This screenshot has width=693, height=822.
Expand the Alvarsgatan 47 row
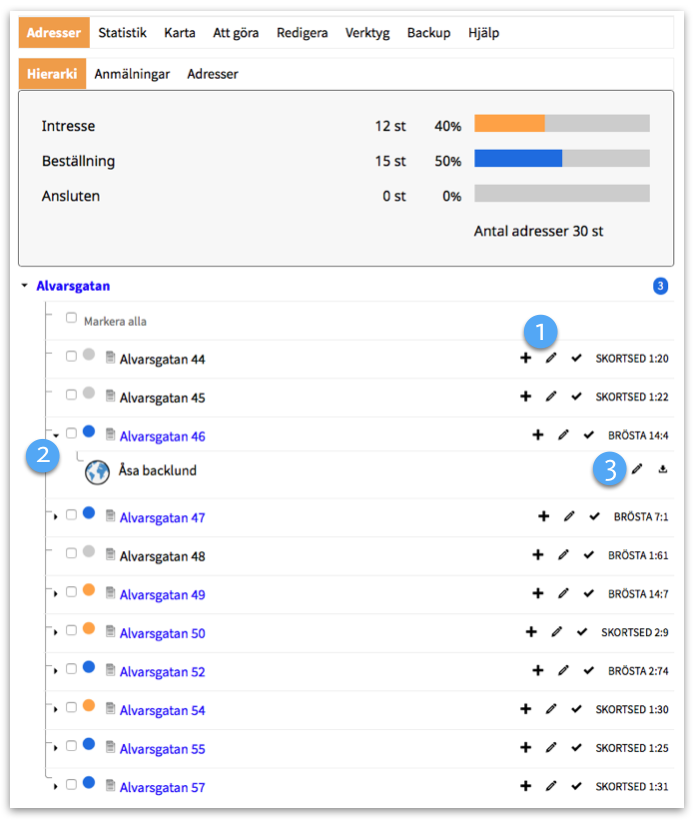(x=55, y=517)
